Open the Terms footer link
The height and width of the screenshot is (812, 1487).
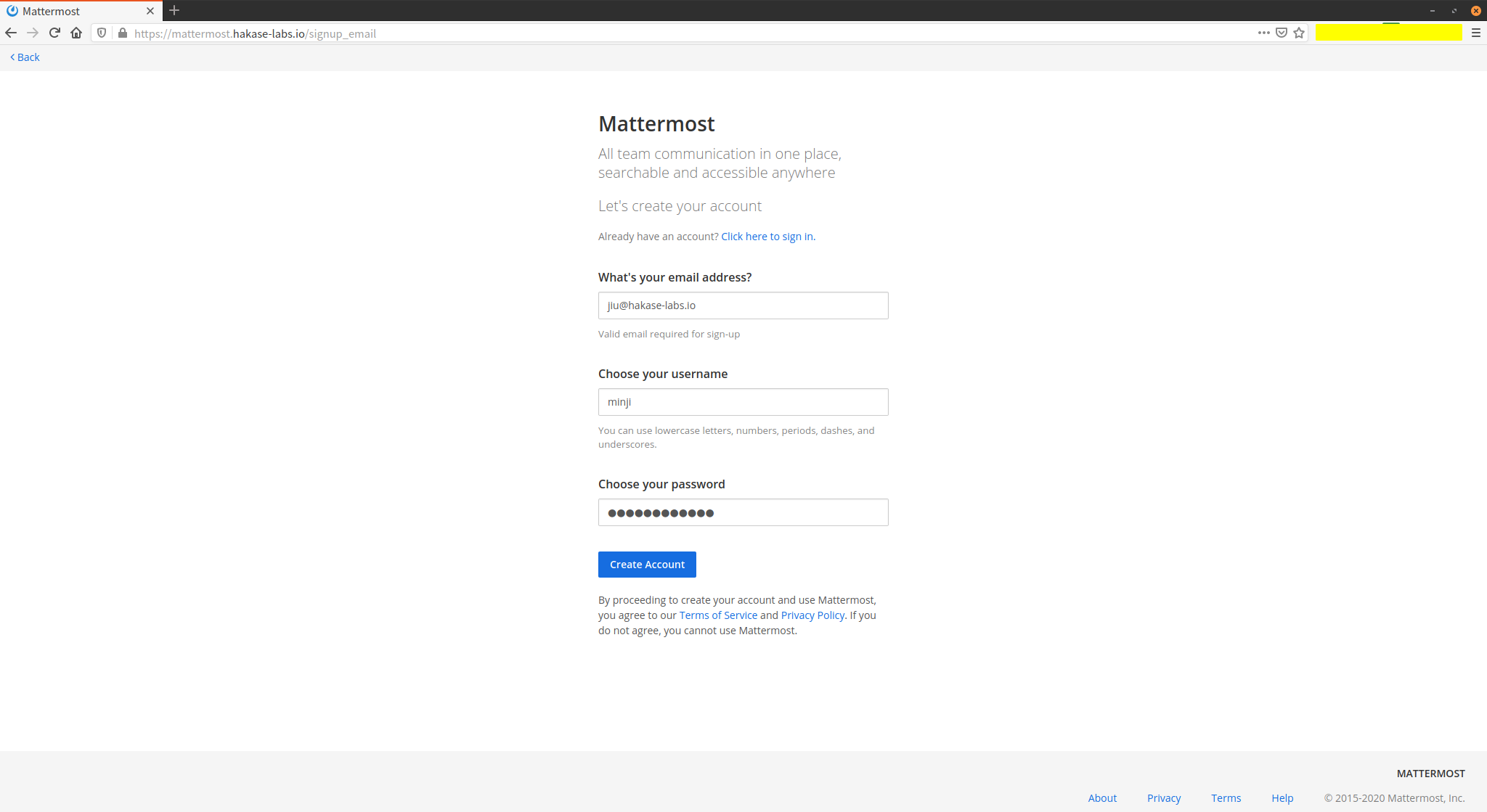[1226, 798]
